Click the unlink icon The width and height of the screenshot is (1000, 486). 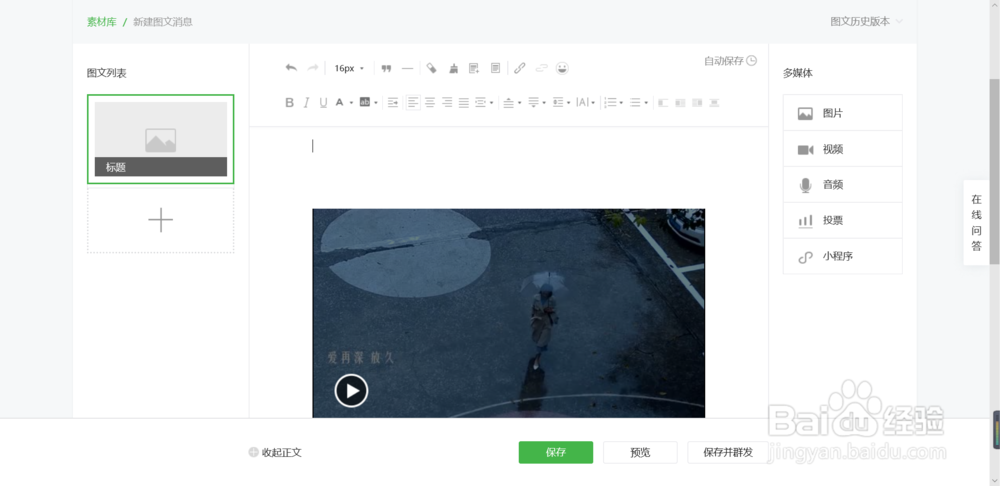541,68
